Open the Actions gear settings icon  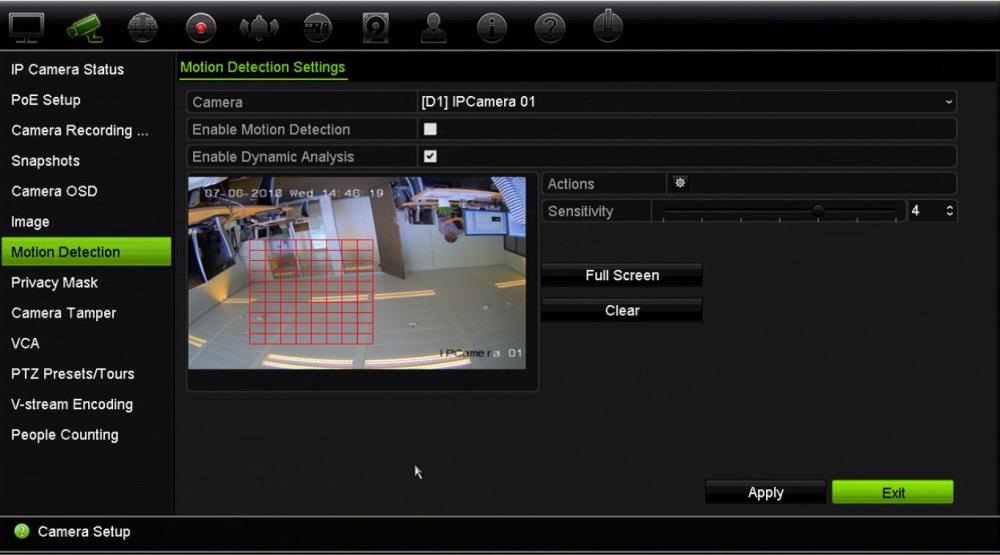coord(680,183)
